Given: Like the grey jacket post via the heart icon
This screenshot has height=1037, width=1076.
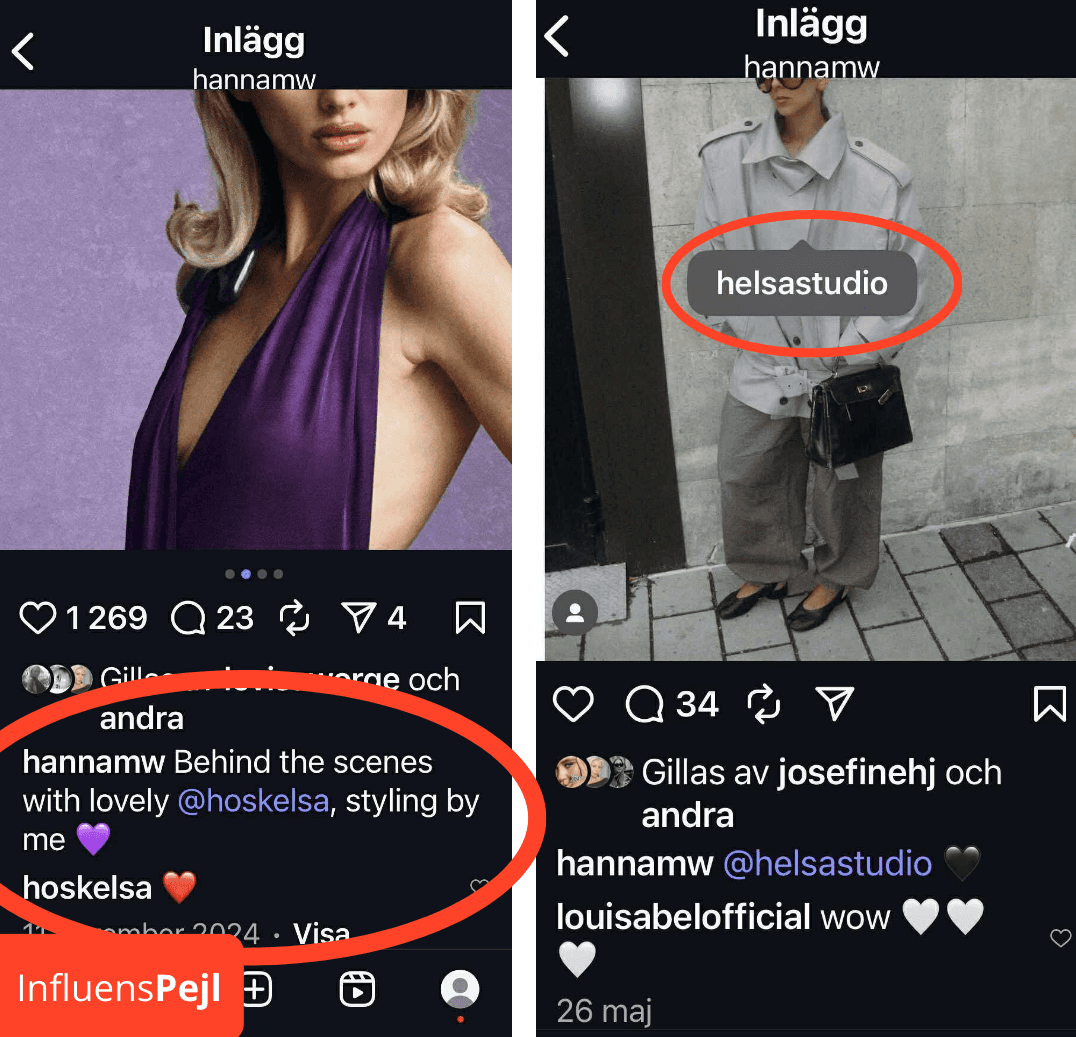Looking at the screenshot, I should [573, 703].
